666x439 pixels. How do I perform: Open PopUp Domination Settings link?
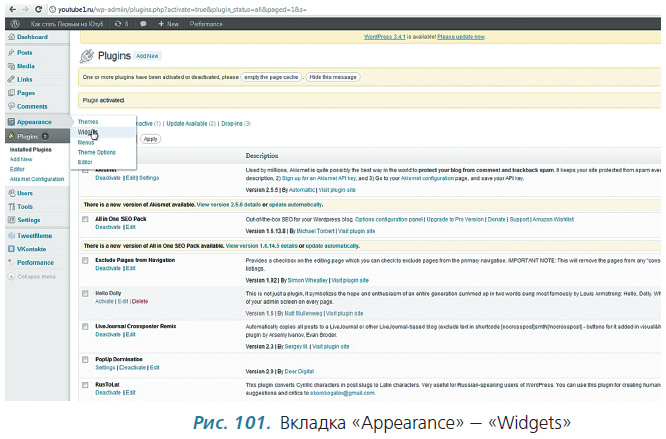tap(105, 368)
